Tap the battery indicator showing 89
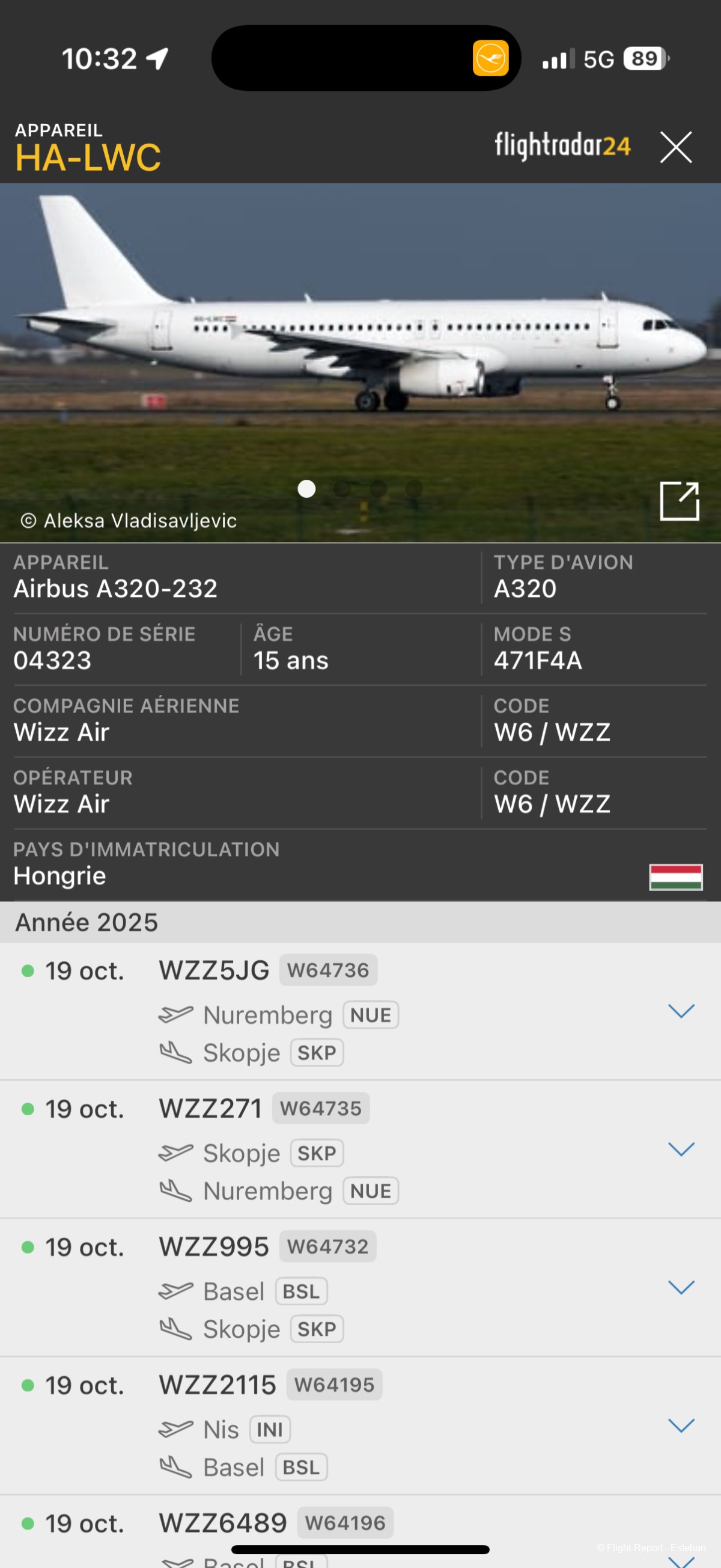This screenshot has height=1568, width=721. tap(645, 59)
